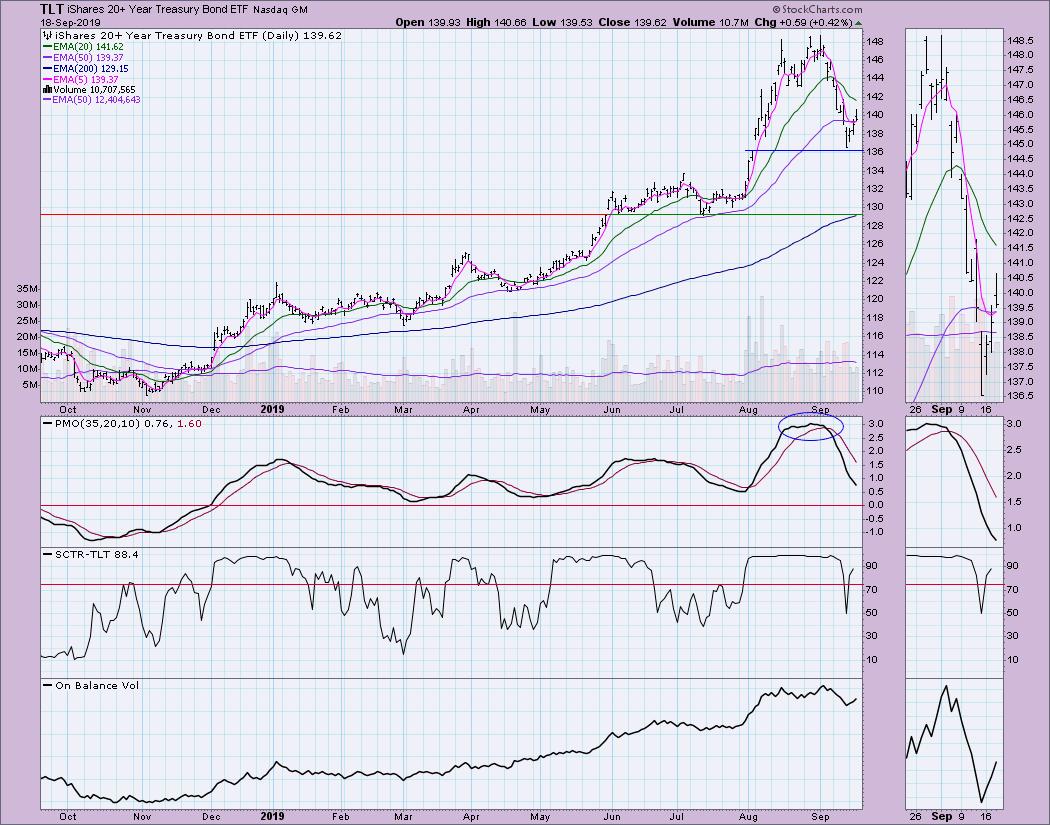The width and height of the screenshot is (1050, 825).
Task: Click the Chg +0.59 (+0.42%) value
Action: 804,22
